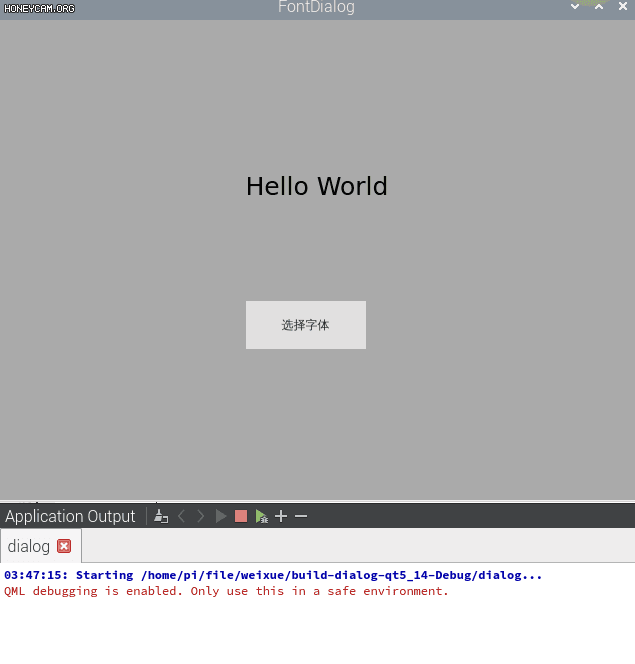
Task: Go to previous item with left arrow
Action: pyautogui.click(x=181, y=516)
